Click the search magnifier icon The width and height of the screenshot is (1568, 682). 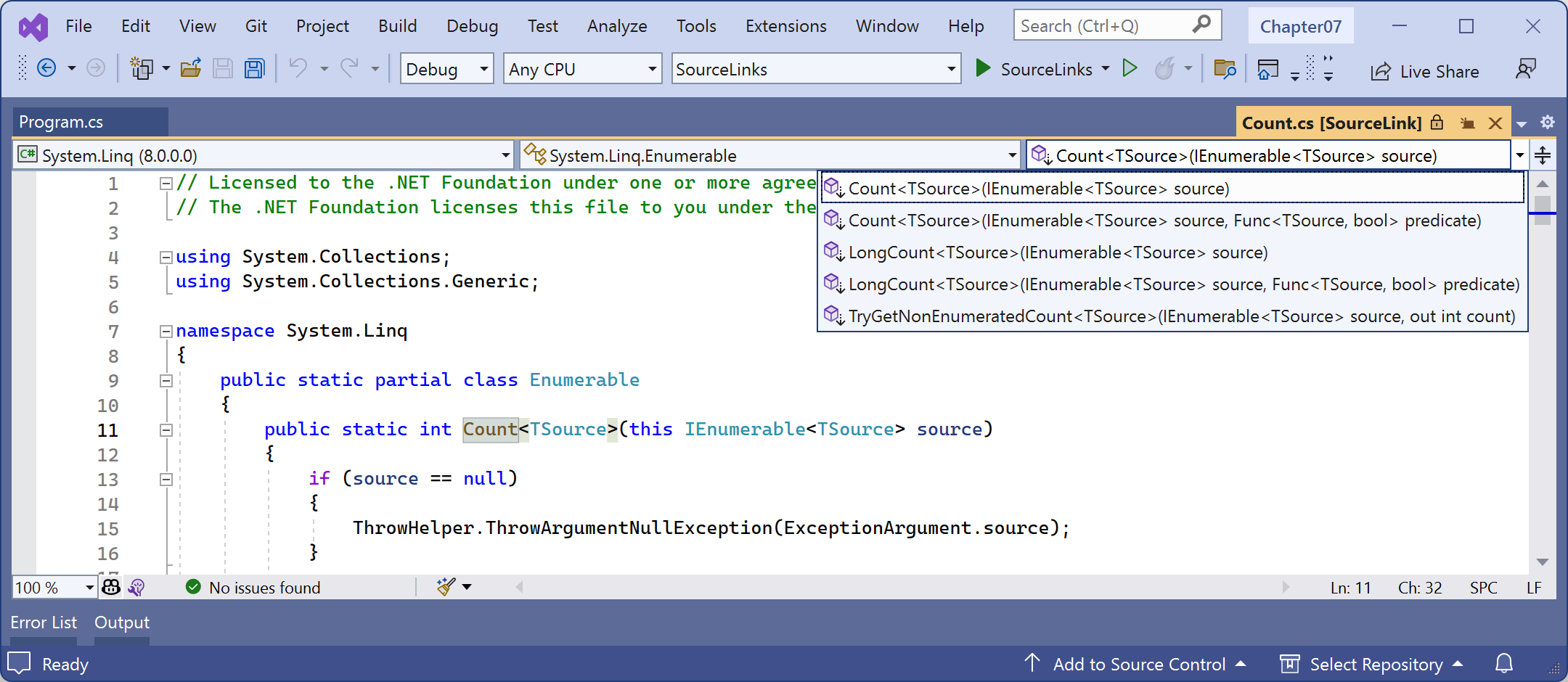[x=1202, y=25]
